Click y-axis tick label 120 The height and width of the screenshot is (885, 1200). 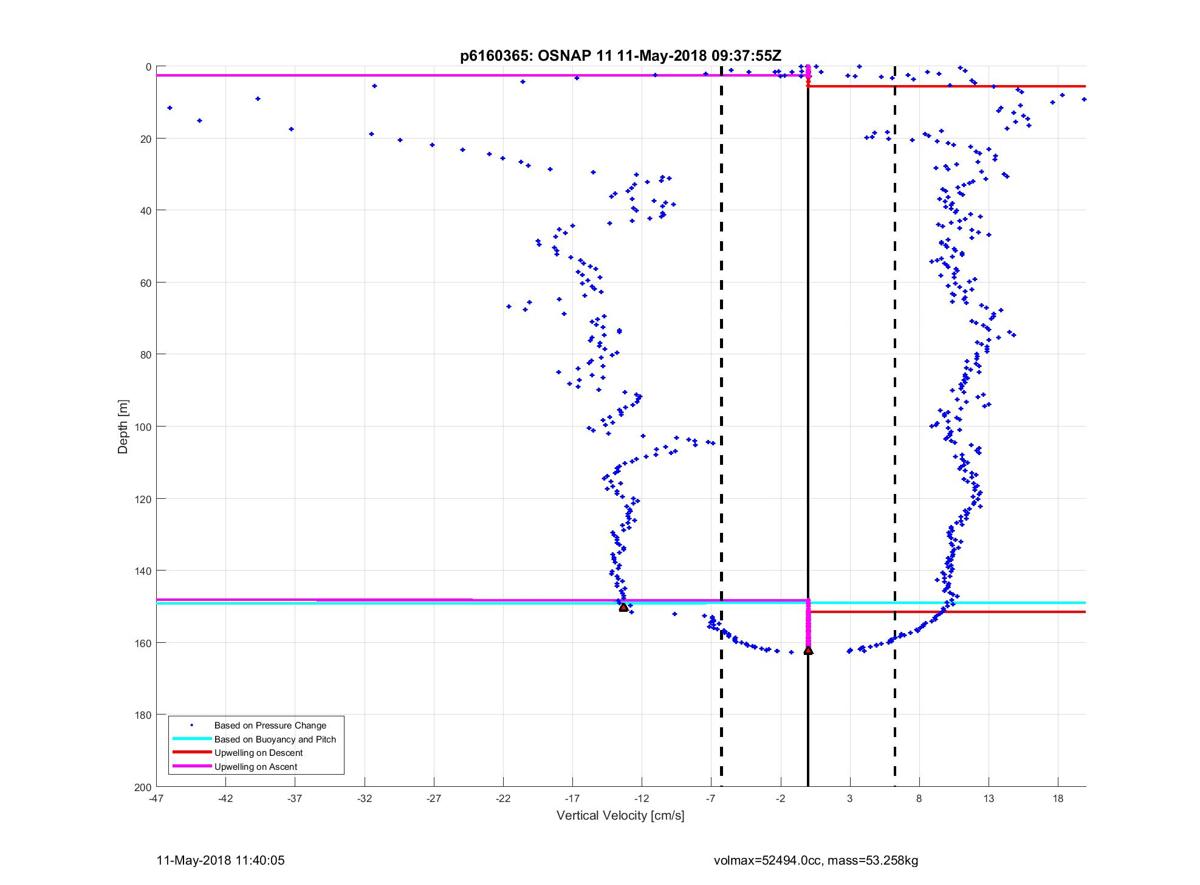pyautogui.click(x=142, y=499)
